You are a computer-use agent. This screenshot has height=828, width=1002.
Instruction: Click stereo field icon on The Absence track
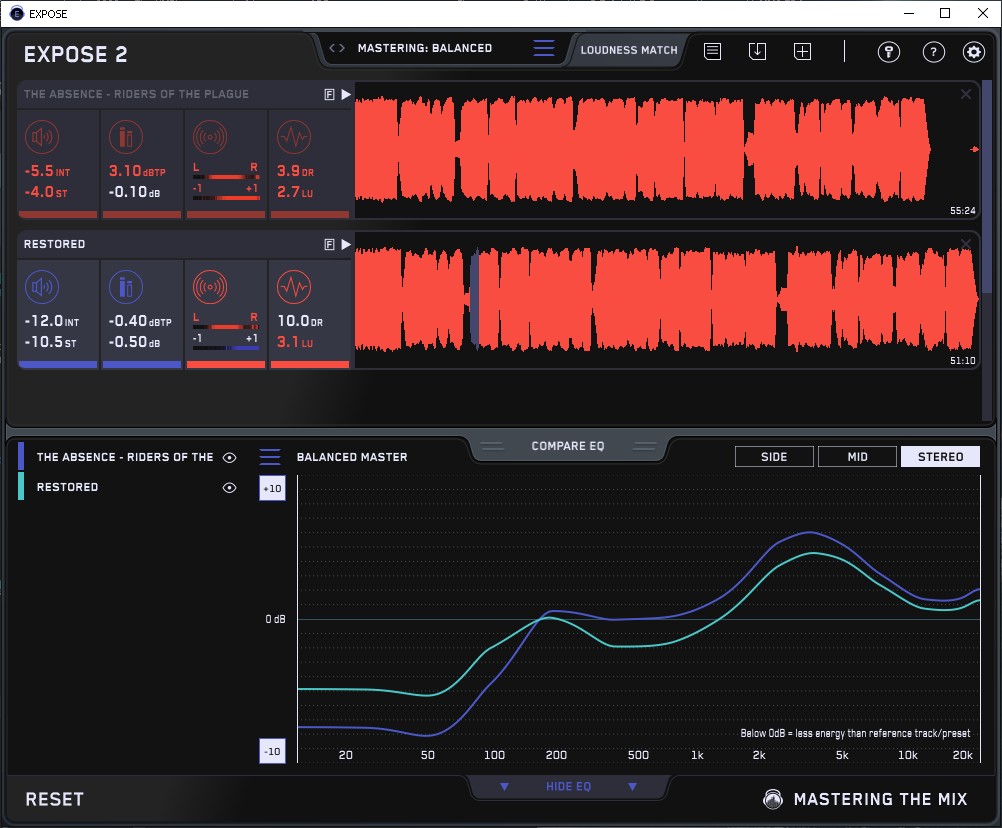pyautogui.click(x=210, y=137)
